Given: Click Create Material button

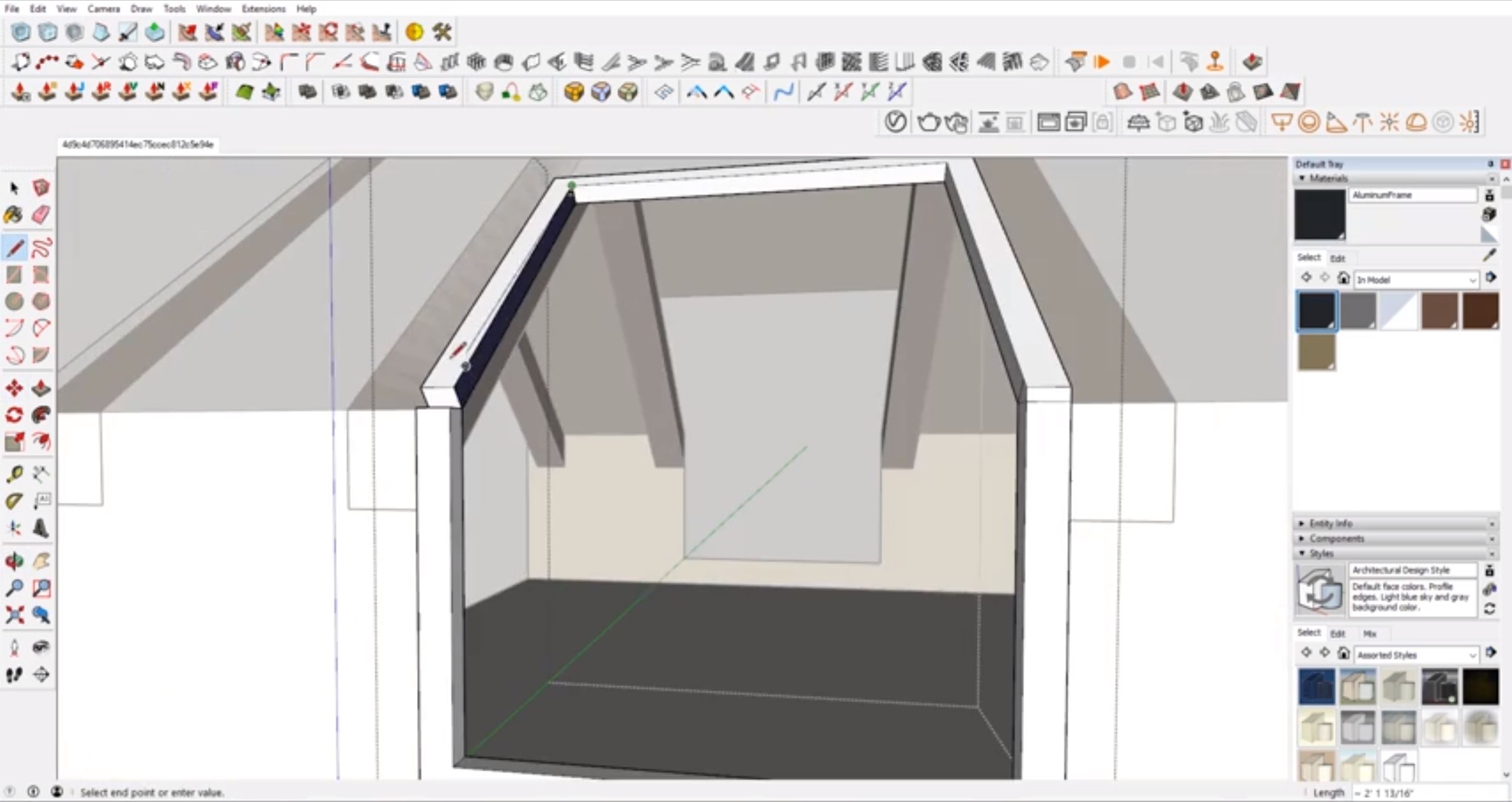Looking at the screenshot, I should (1489, 214).
